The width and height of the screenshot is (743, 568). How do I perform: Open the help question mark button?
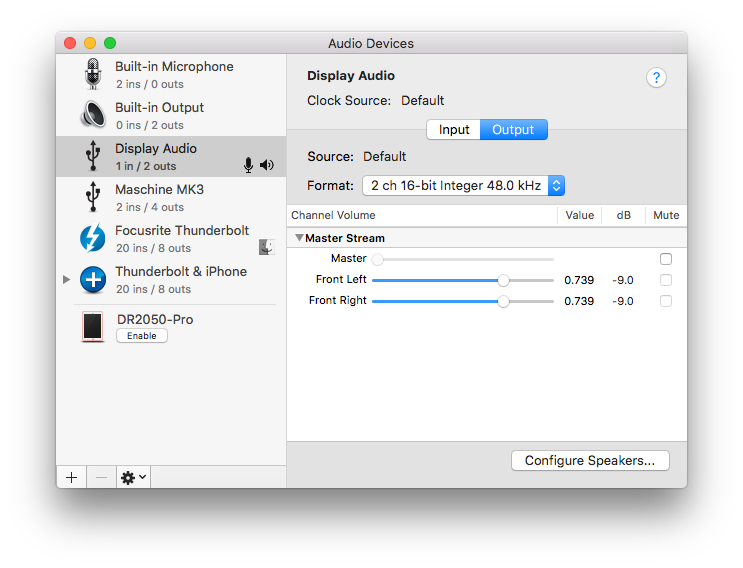click(x=656, y=78)
